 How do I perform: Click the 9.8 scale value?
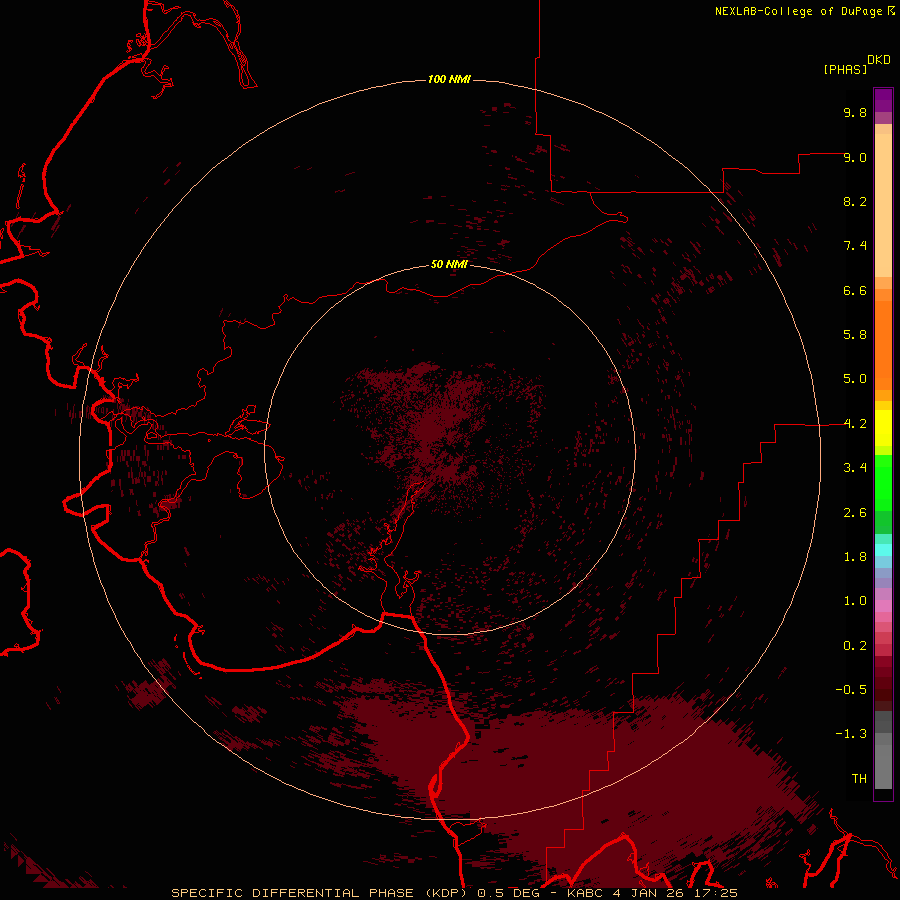point(855,112)
